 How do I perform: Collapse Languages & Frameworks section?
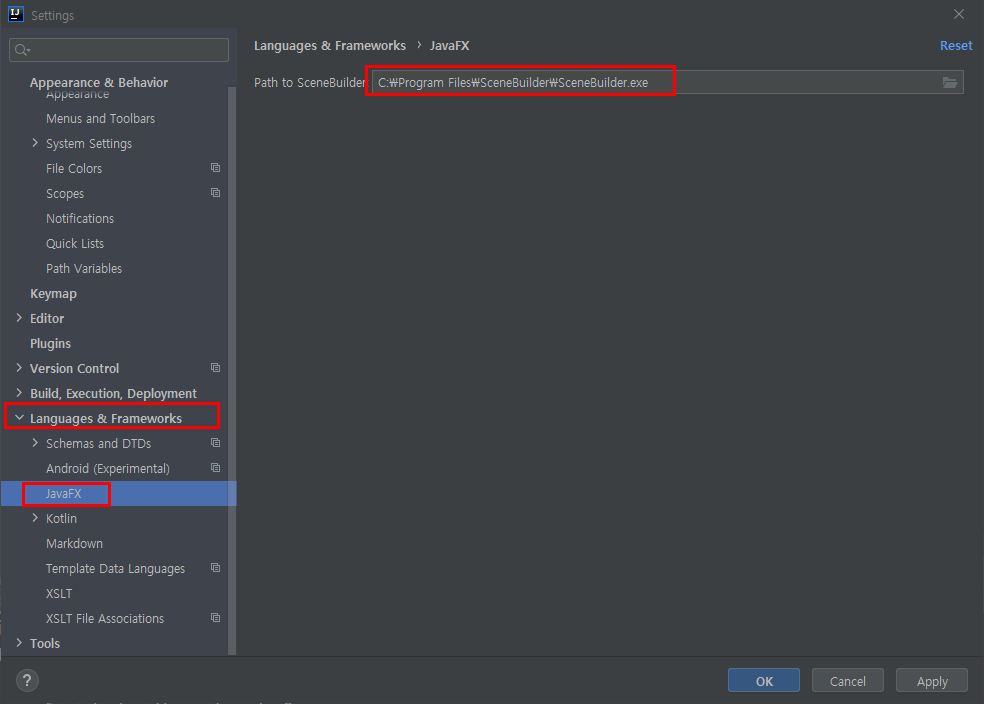point(19,417)
